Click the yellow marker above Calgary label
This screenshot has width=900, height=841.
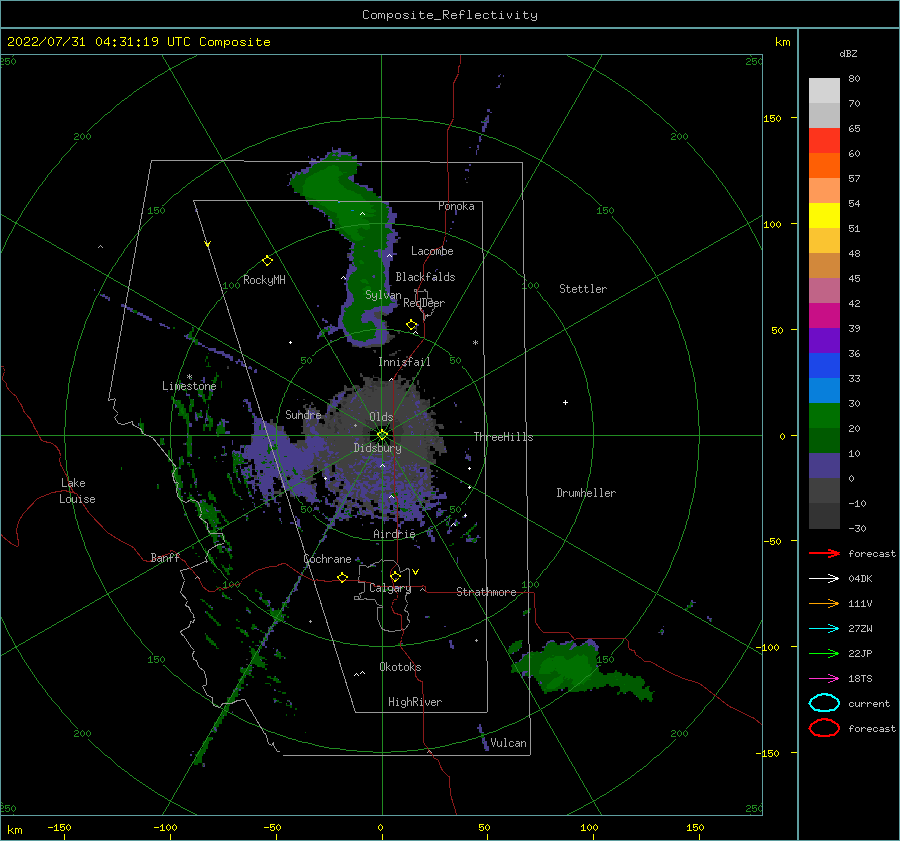(x=395, y=576)
